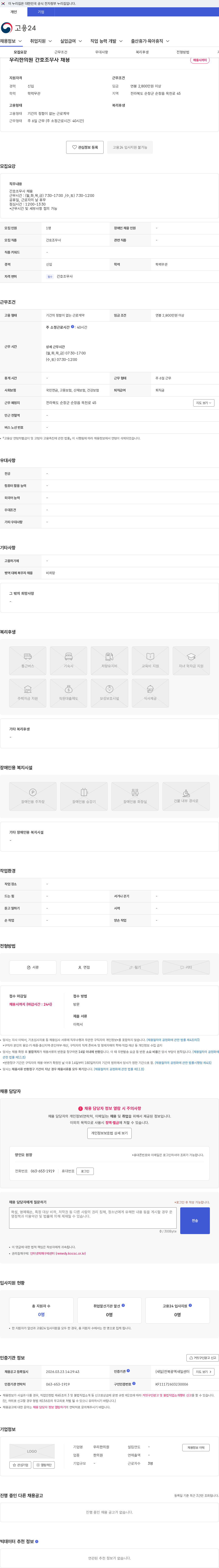Click the 기숙사 welfare icon
Viewport: 219px width, 1568px height.
click(x=69, y=661)
